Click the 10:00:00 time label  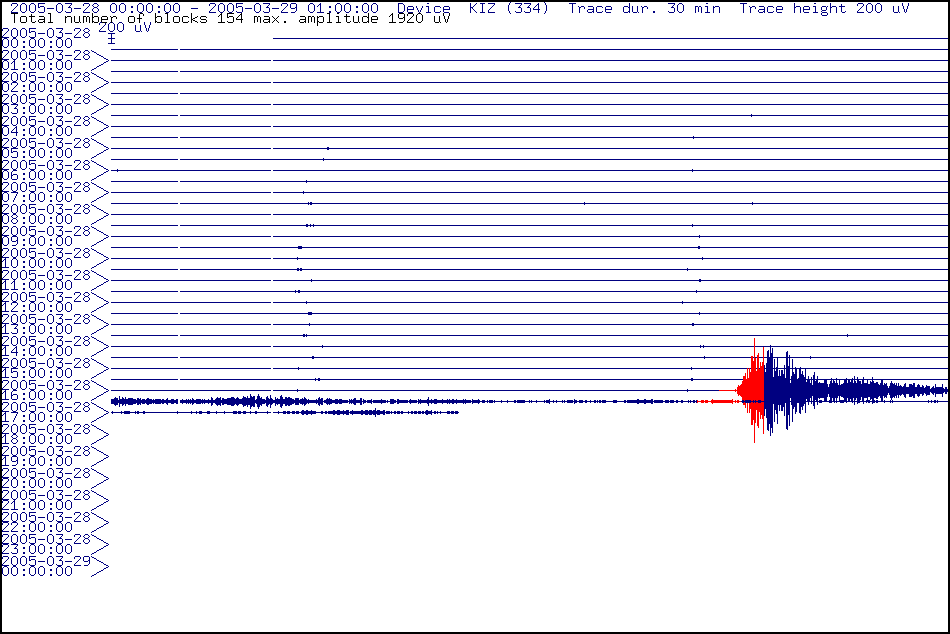click(37, 264)
